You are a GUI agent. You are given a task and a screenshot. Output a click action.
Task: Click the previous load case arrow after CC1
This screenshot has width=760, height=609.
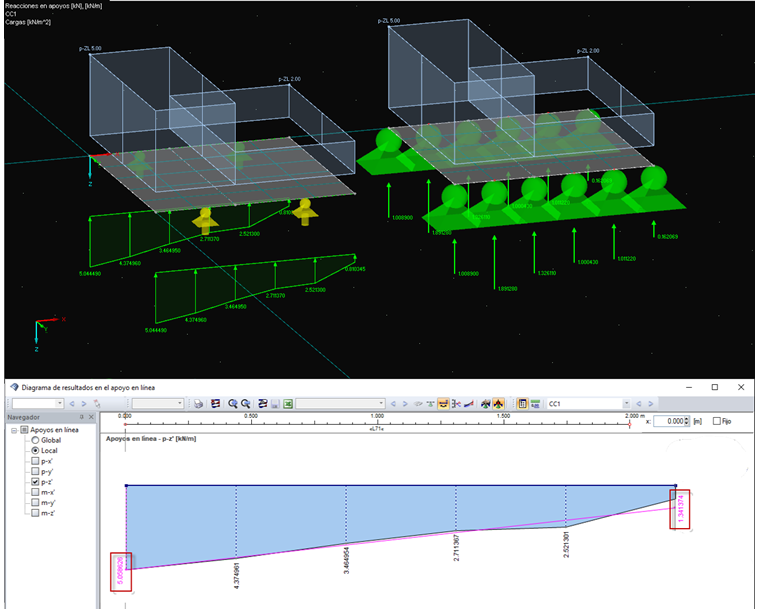pos(639,403)
